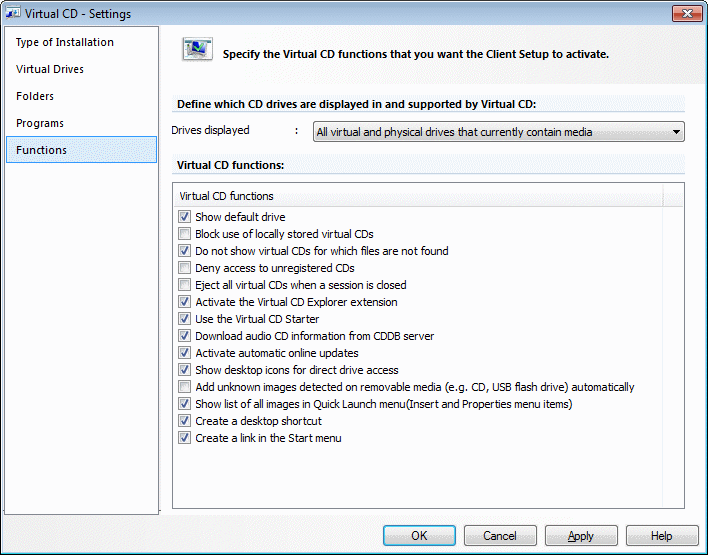
Task: Toggle Create a desktop shortcut checkbox
Action: point(184,421)
